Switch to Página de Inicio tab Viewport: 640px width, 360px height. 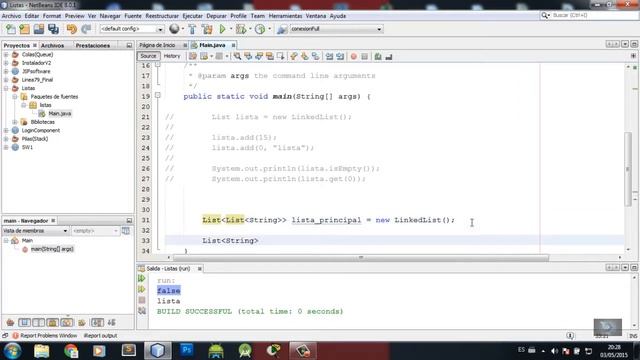158,45
